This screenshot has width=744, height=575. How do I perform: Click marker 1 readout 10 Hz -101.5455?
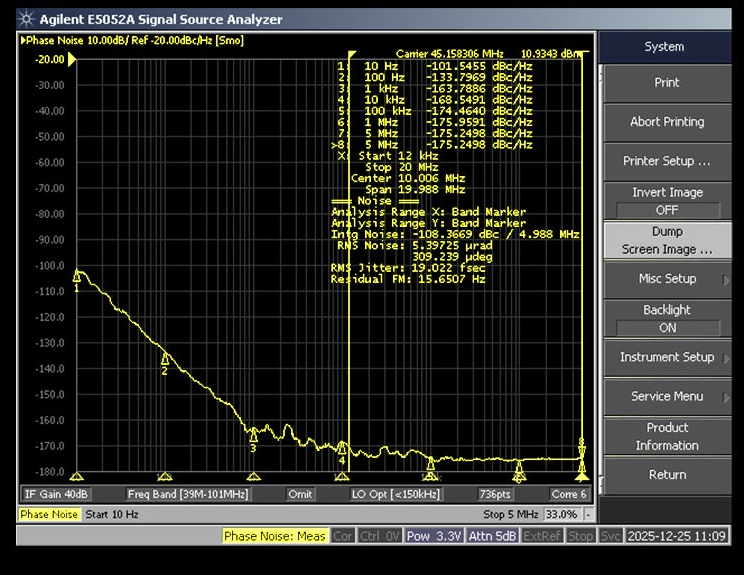[x=435, y=66]
